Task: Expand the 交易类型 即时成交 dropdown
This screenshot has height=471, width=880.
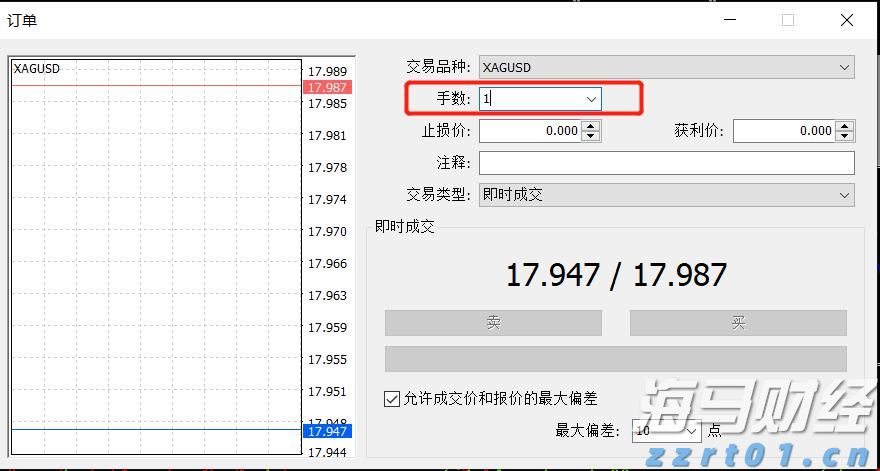Action: 666,195
